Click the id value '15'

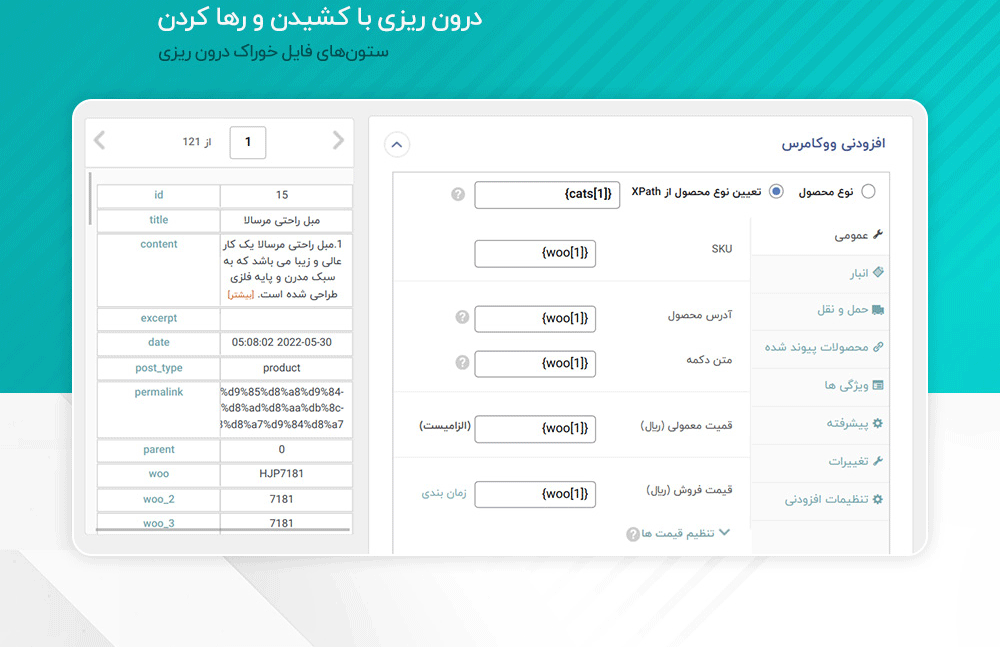tap(281, 195)
